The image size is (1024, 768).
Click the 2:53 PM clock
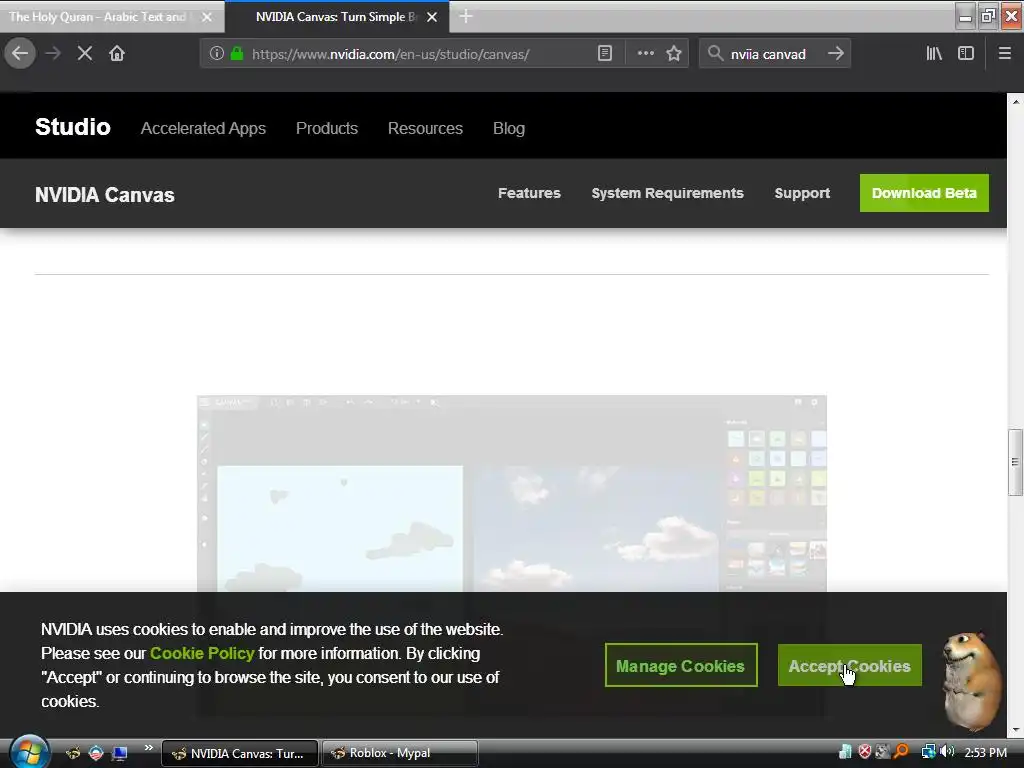[x=985, y=752]
